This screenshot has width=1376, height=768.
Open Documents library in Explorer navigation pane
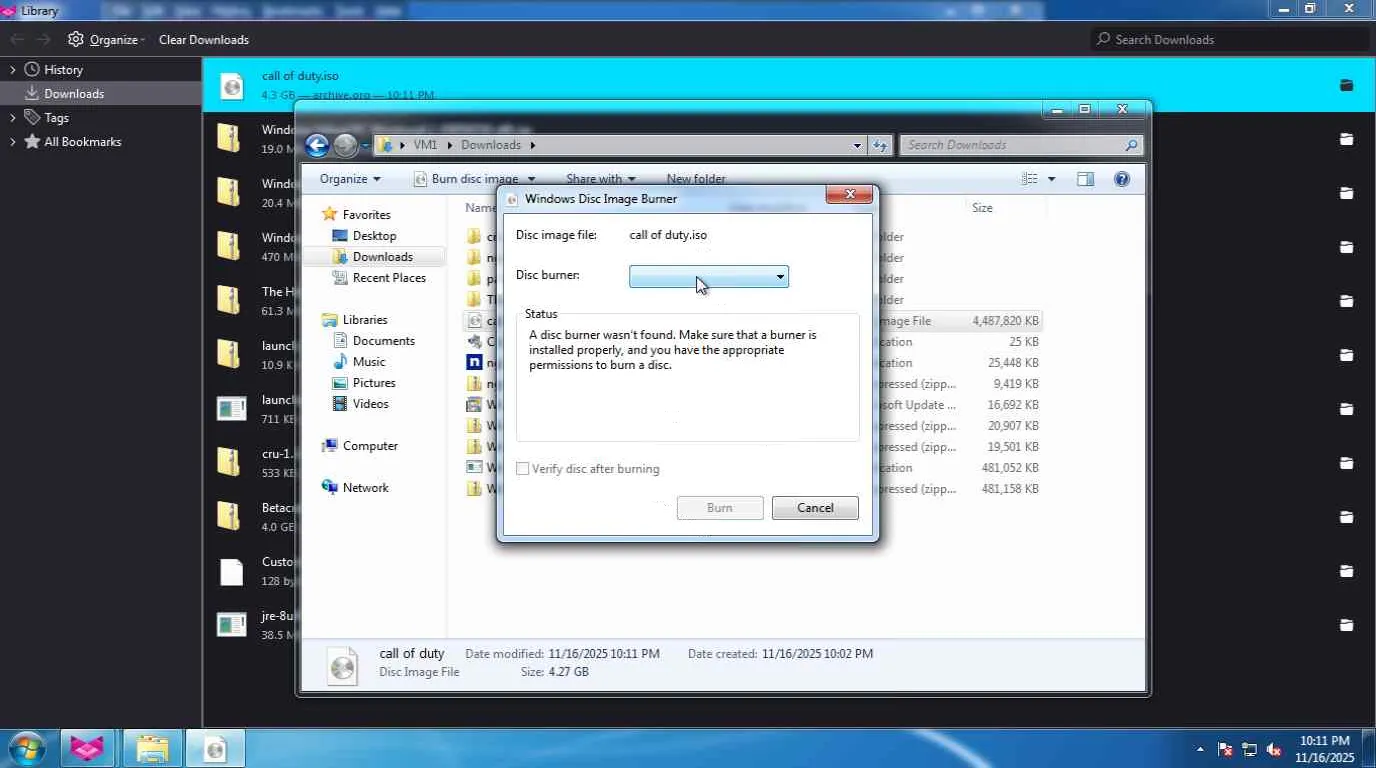383,341
